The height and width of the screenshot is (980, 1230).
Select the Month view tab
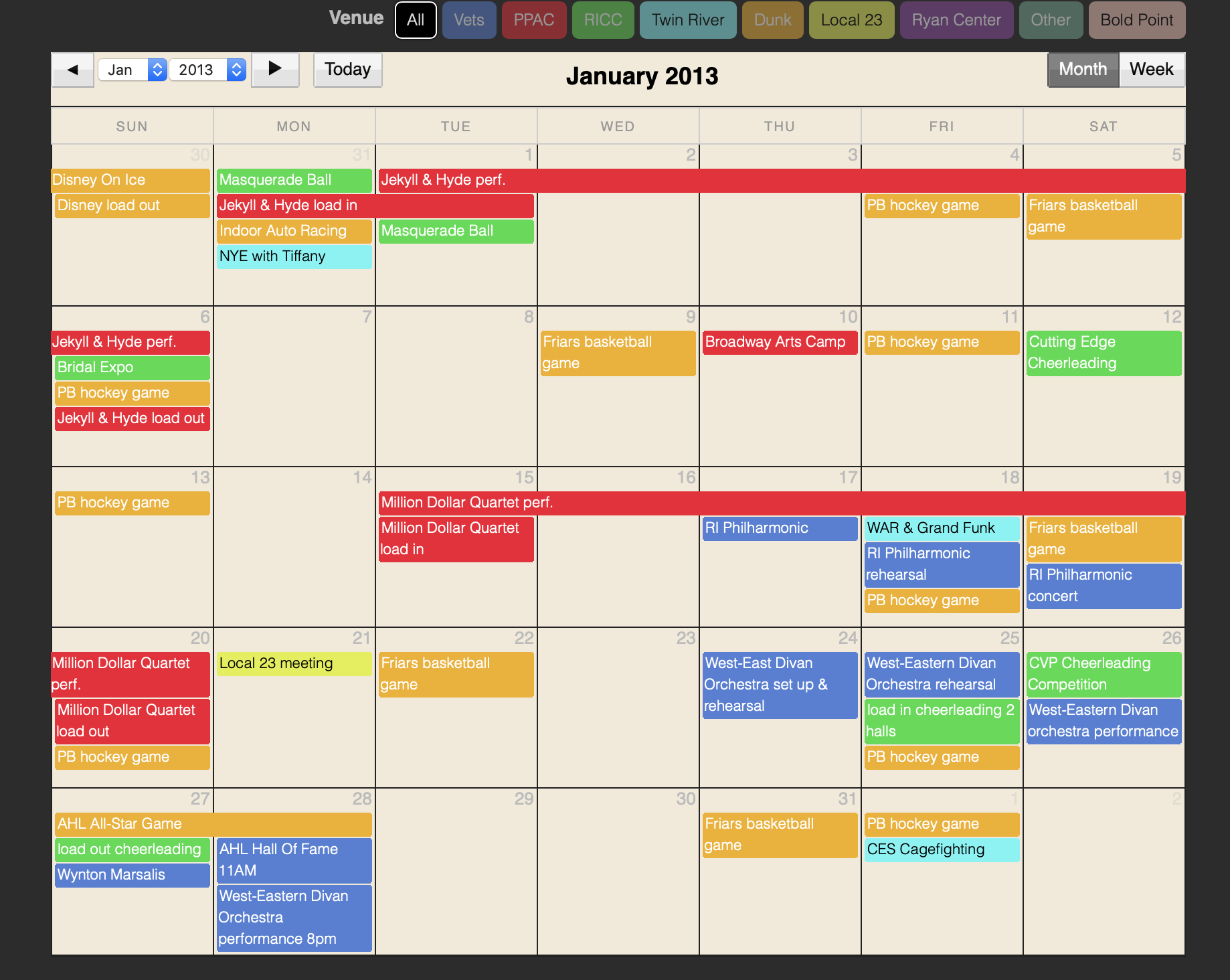[x=1082, y=70]
